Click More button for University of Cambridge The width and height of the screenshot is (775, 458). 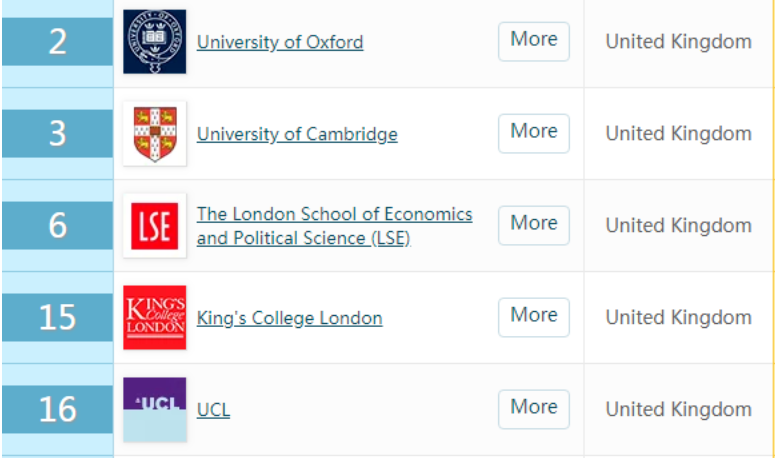pos(534,133)
